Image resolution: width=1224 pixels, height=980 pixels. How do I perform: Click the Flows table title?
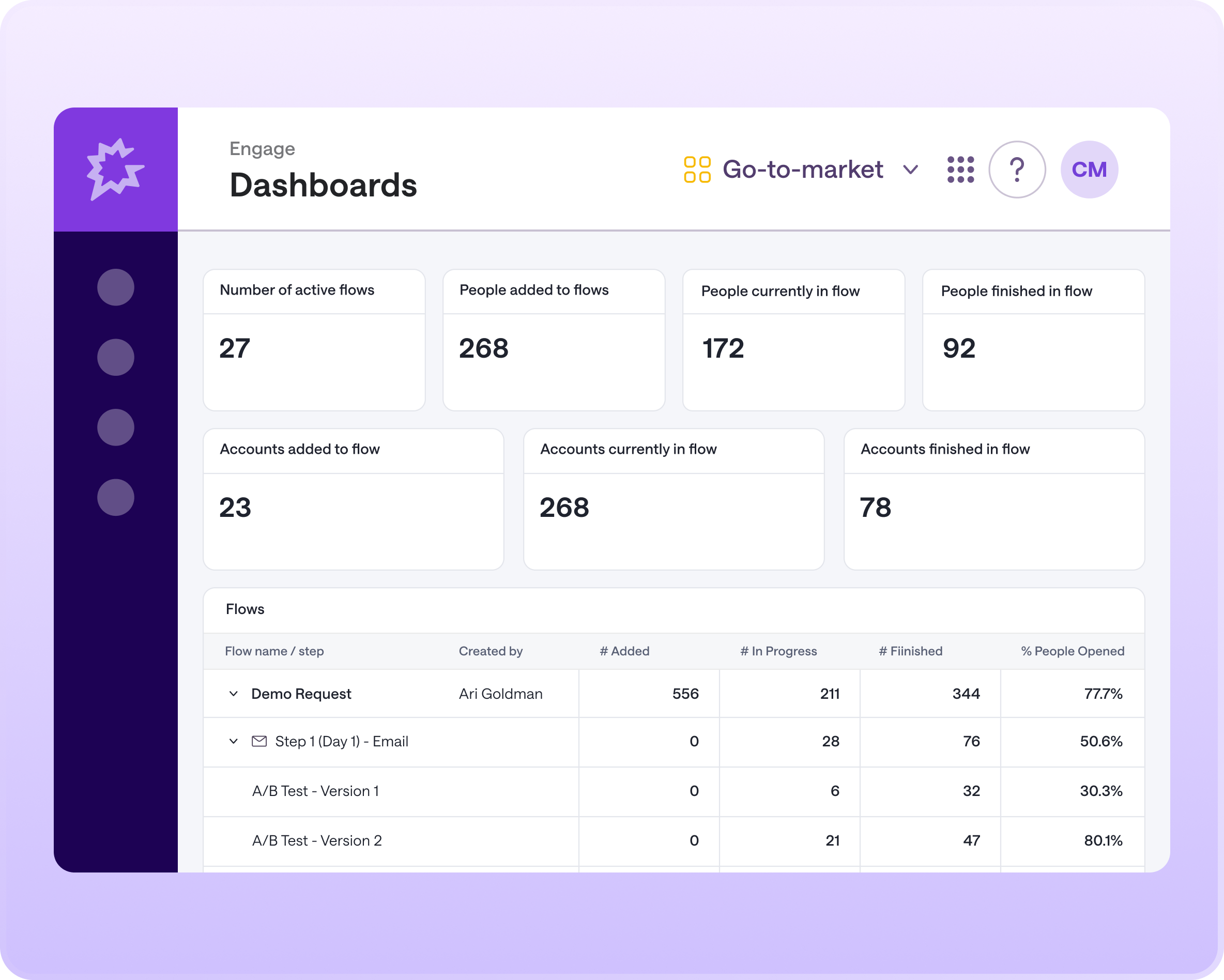tap(244, 609)
